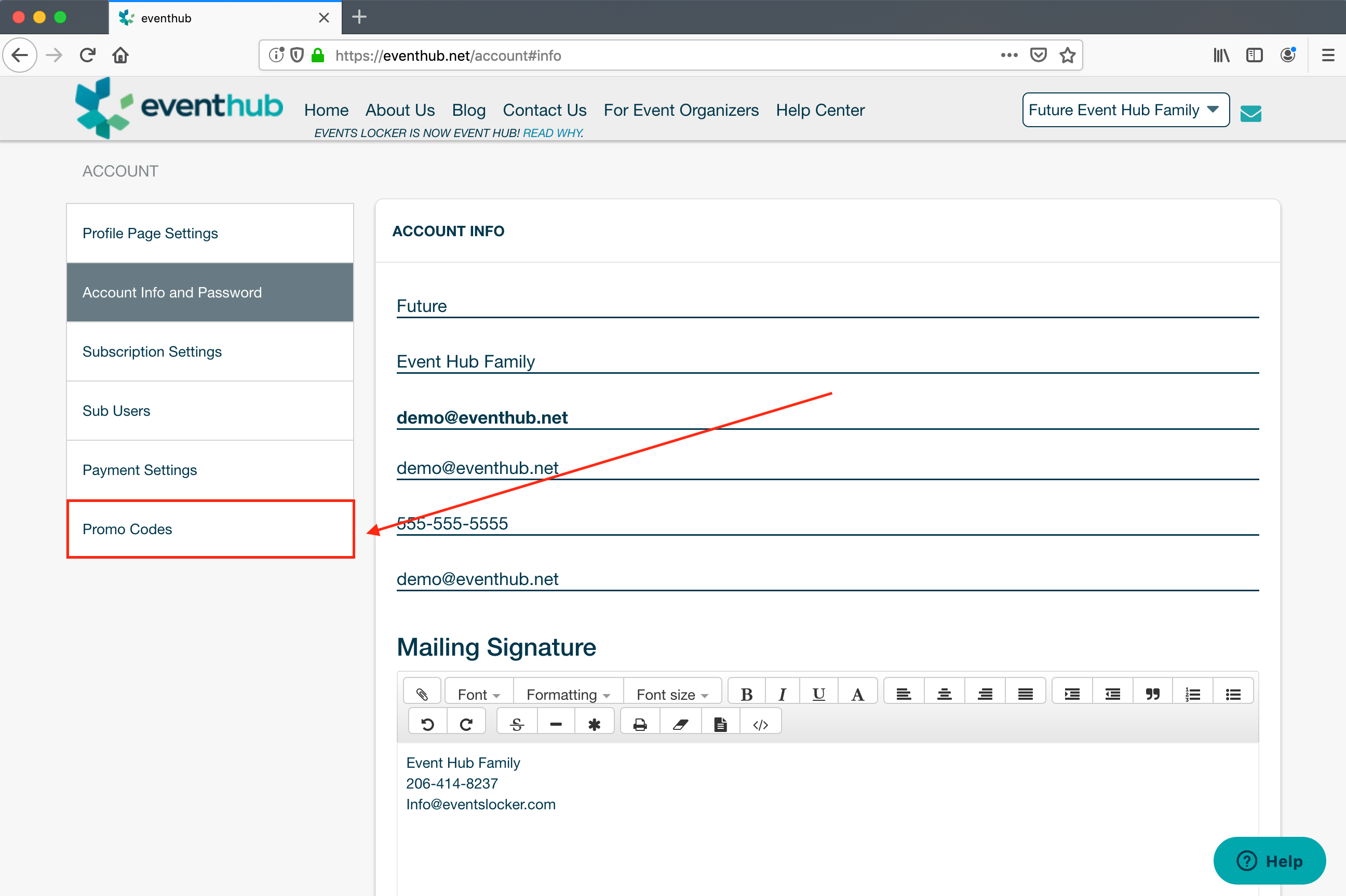Click the print icon in editor
Screen dimensions: 1346x896
(x=640, y=725)
